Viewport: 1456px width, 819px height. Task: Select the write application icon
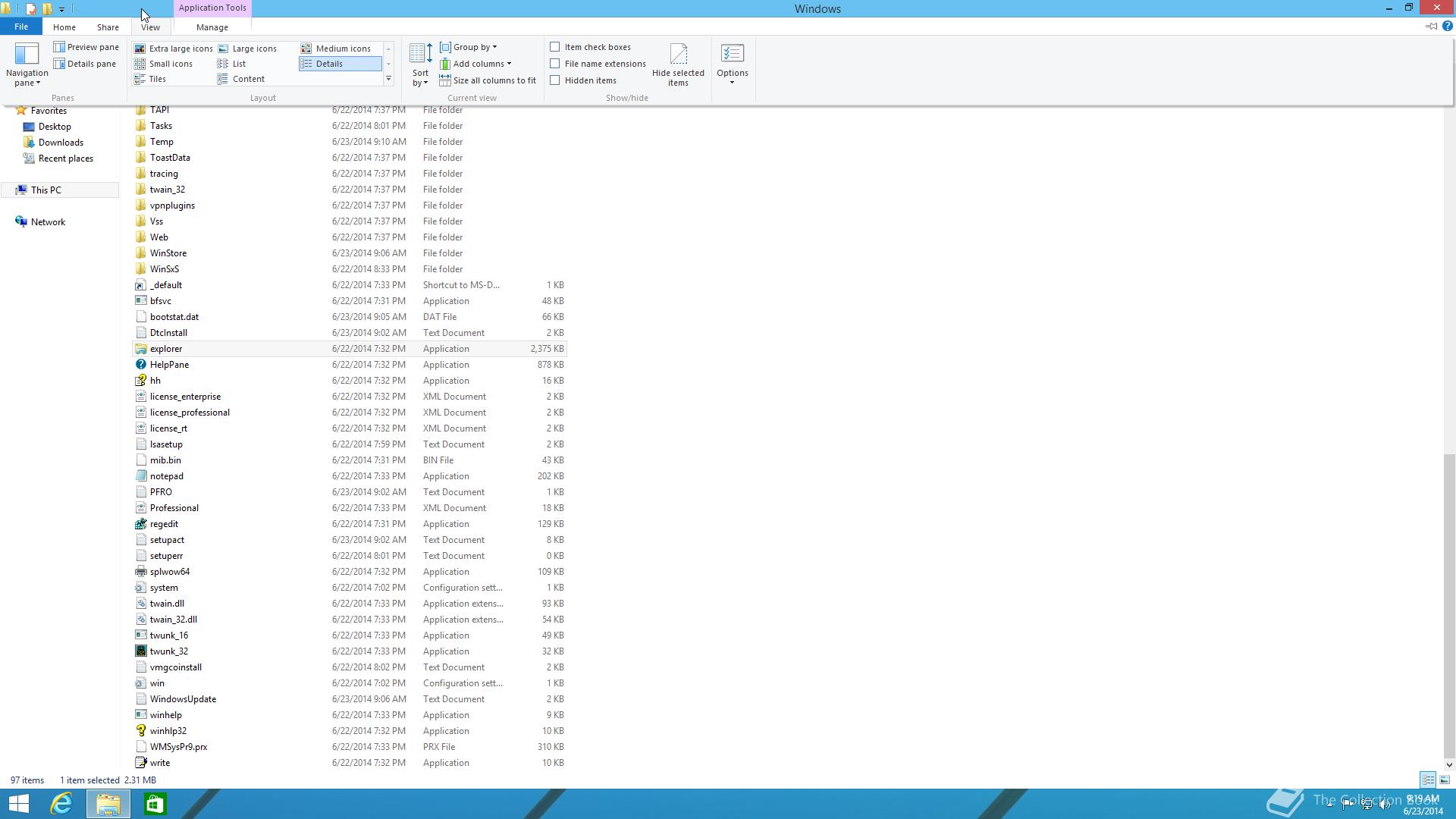point(140,763)
